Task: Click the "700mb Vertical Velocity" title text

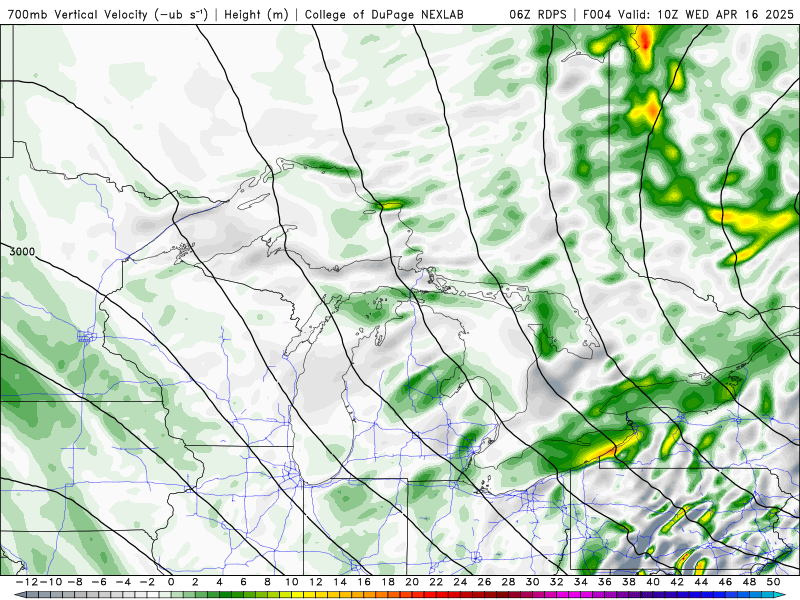Action: pyautogui.click(x=77, y=14)
